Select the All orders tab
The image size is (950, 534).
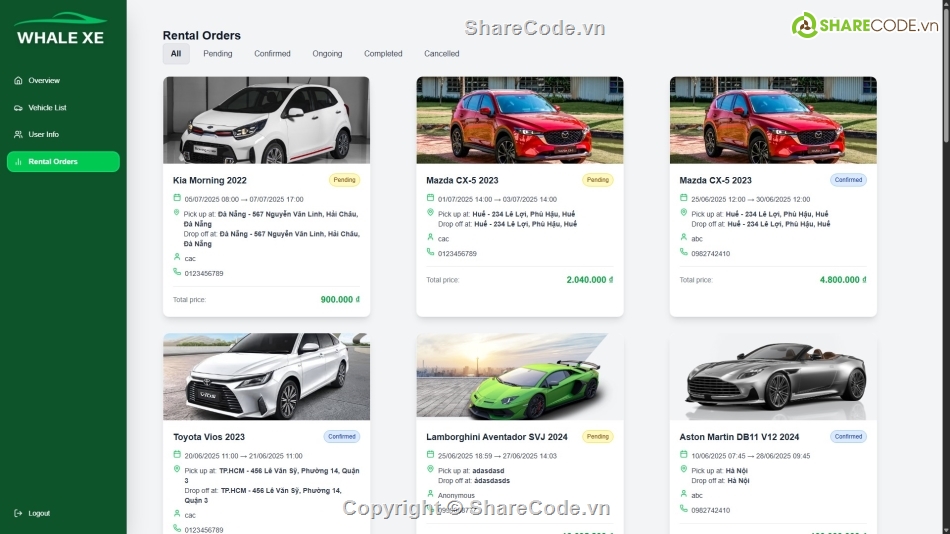pyautogui.click(x=176, y=54)
